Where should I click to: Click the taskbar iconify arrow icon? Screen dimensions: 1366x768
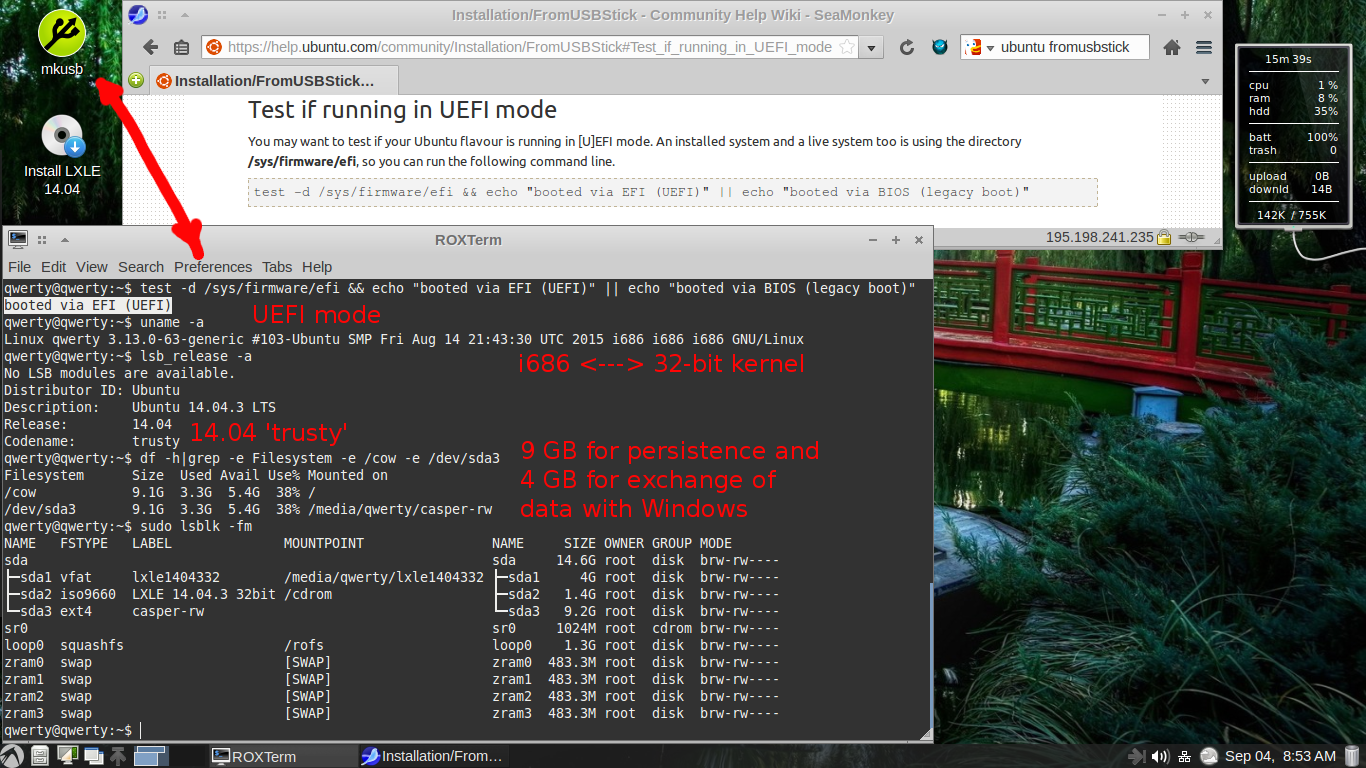pos(120,756)
